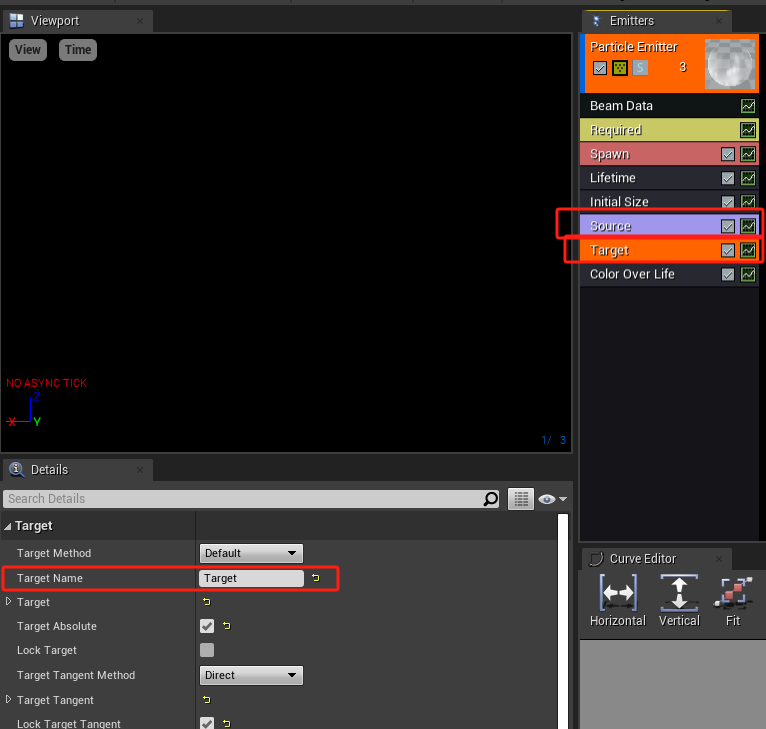The height and width of the screenshot is (729, 766).
Task: Collapse the Target category header
Action: (8, 526)
